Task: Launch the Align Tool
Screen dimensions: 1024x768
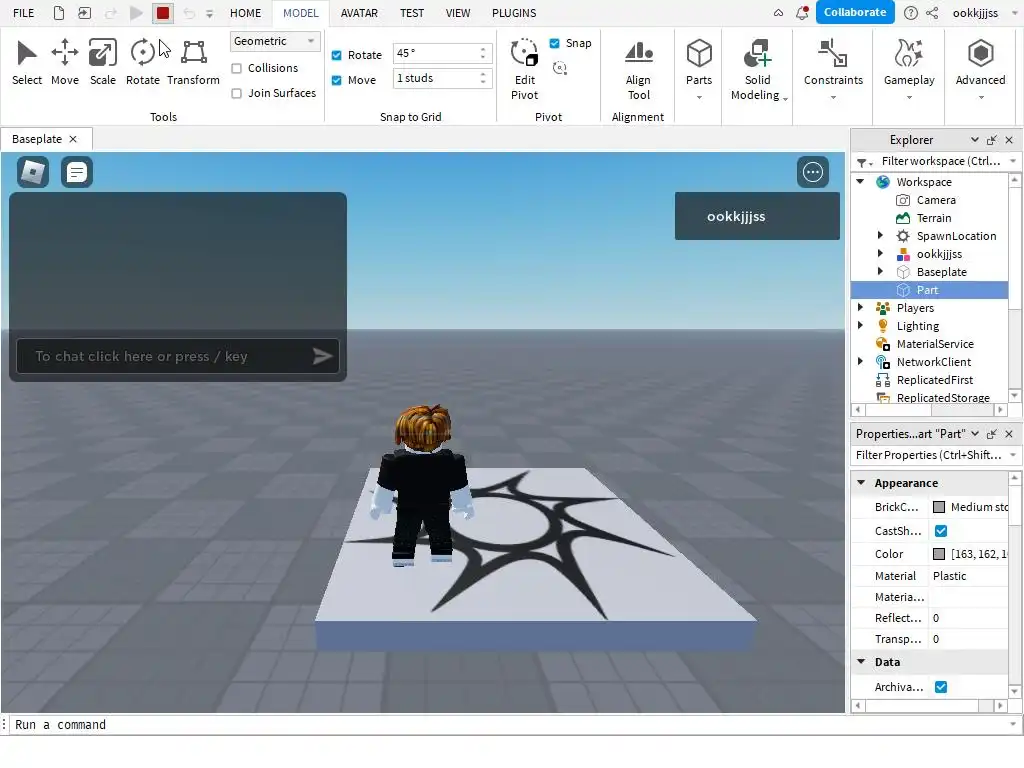Action: [638, 69]
